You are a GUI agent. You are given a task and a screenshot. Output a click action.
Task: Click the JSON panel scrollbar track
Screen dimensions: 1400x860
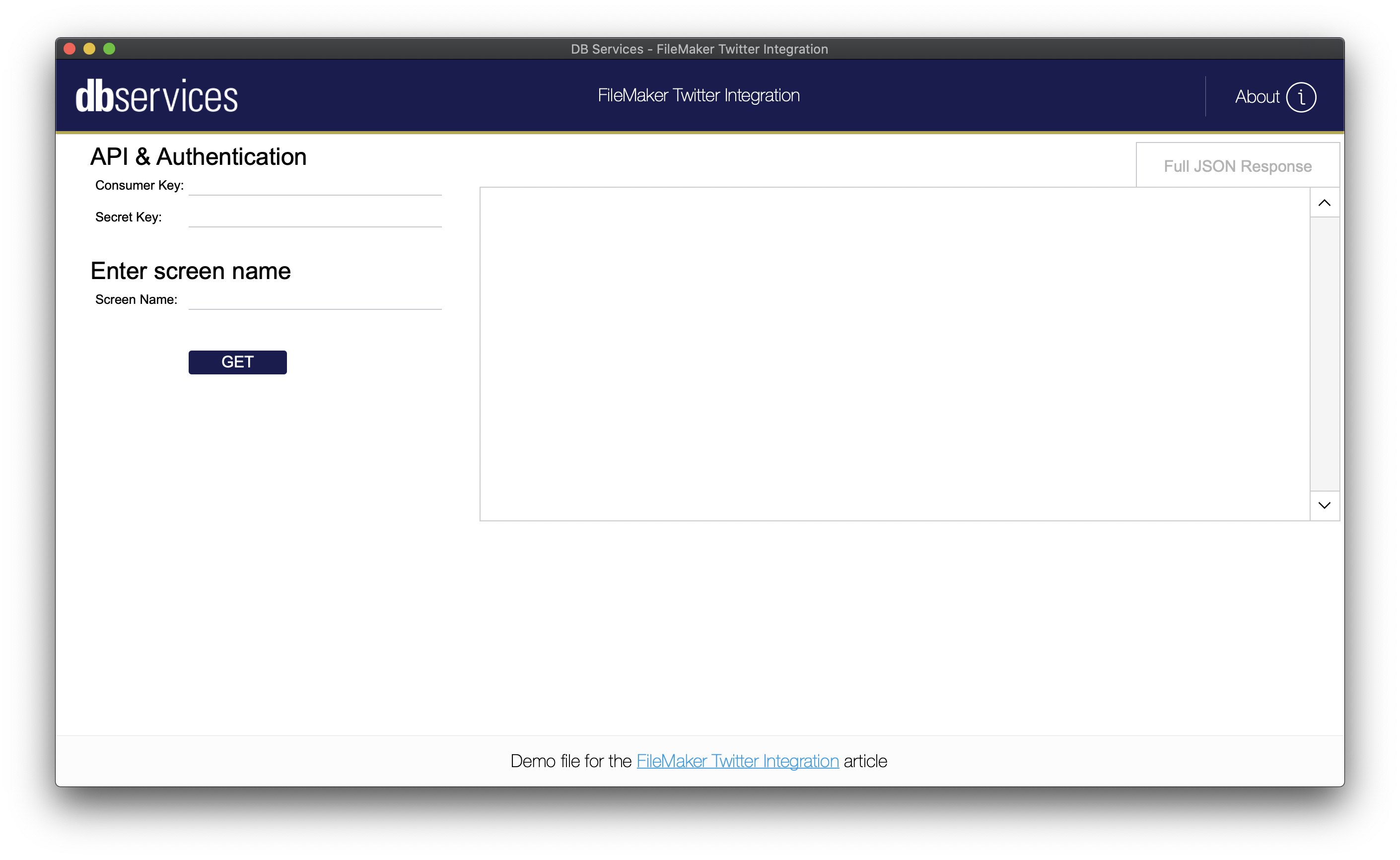tap(1324, 354)
